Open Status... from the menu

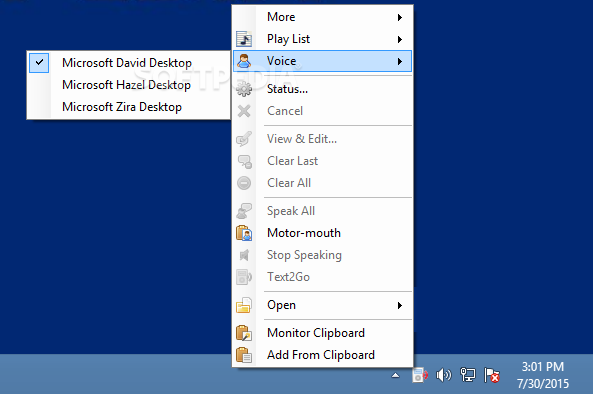[x=323, y=89]
